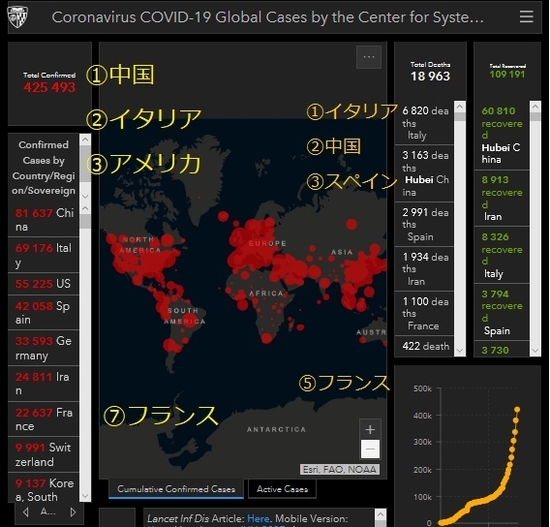Click the latest point on cases chart
Viewport: 550px width, 527px height.
point(517,409)
